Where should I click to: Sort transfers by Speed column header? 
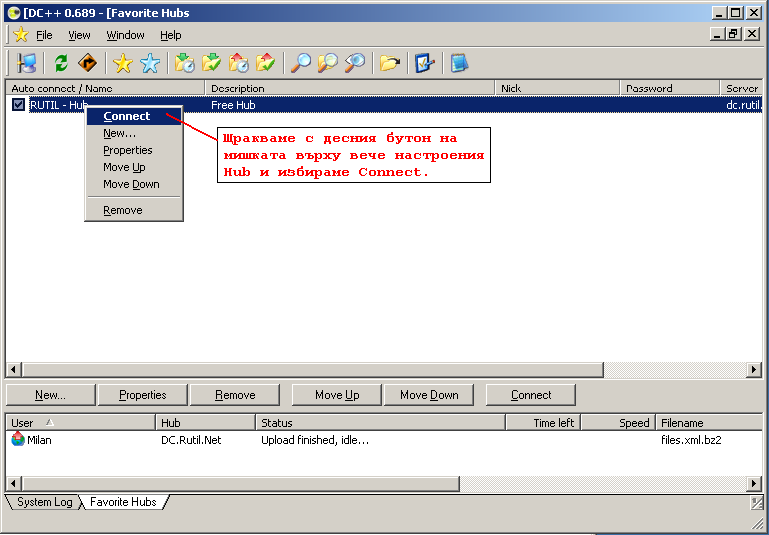click(x=619, y=423)
